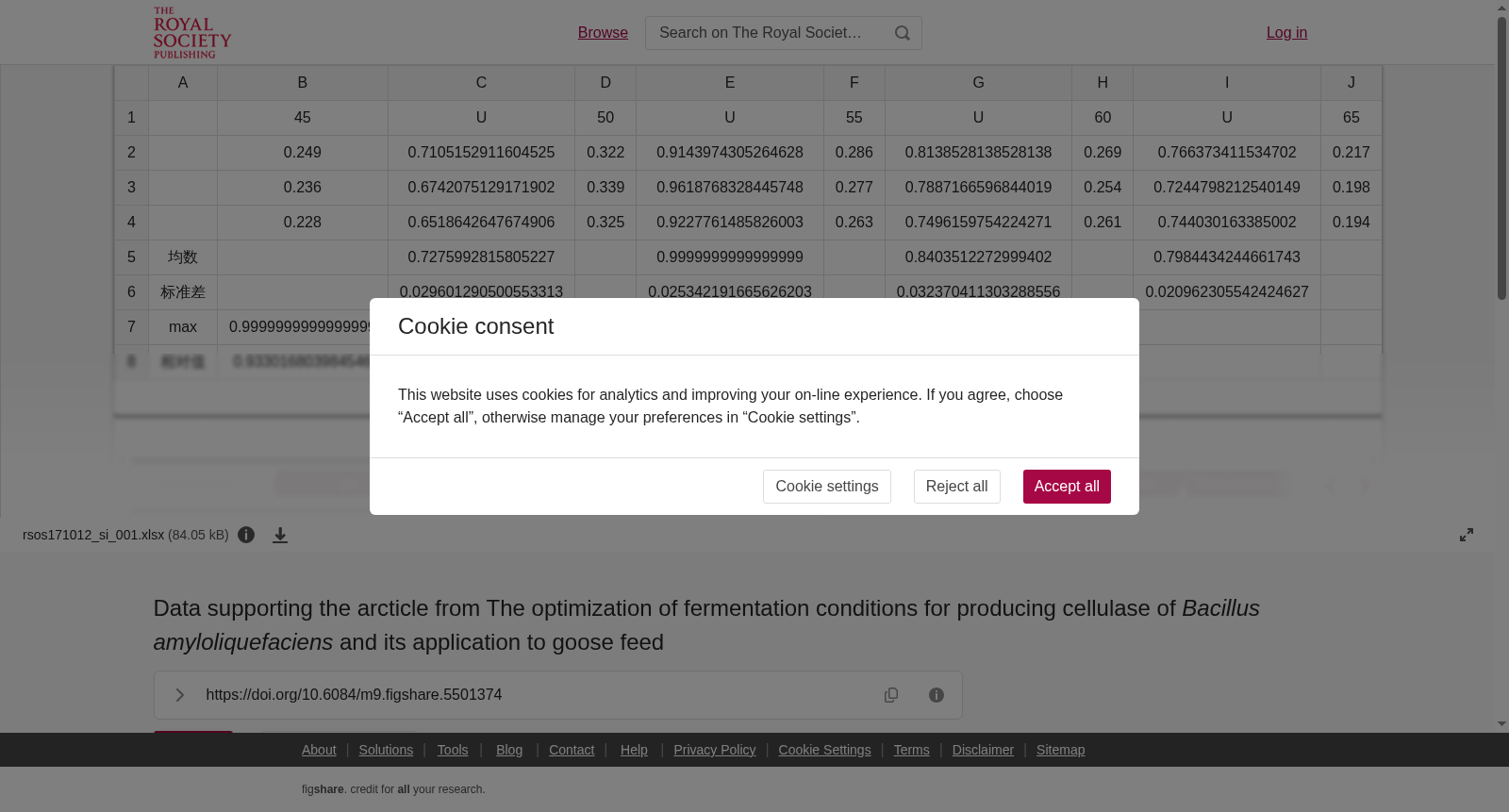Viewport: 1509px width, 812px height.
Task: Click the search magnifier icon
Action: [903, 33]
